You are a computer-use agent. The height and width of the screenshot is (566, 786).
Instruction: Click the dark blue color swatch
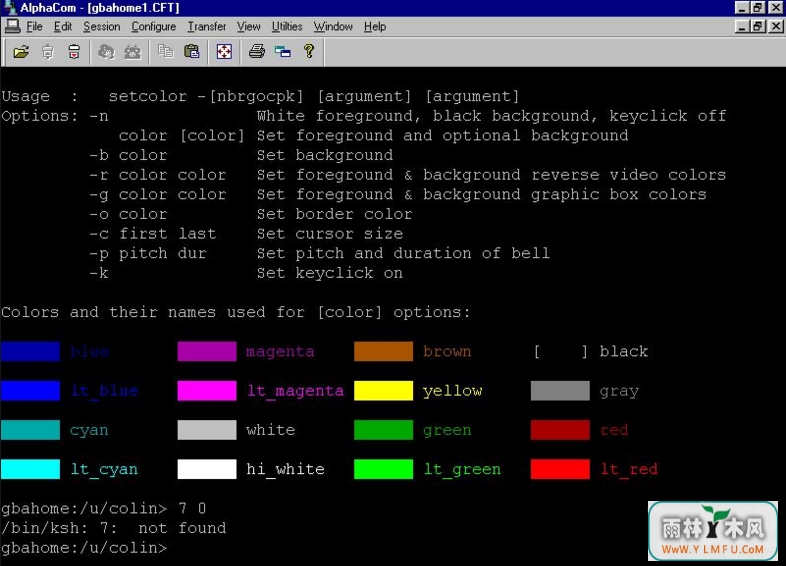pos(31,351)
